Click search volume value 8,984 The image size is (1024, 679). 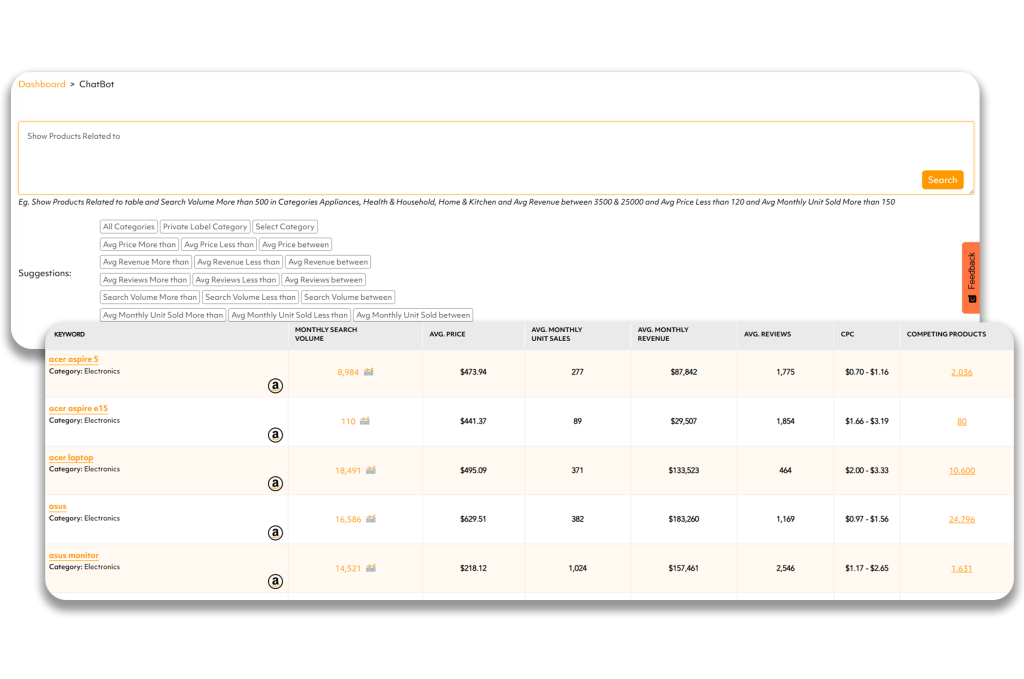point(348,372)
